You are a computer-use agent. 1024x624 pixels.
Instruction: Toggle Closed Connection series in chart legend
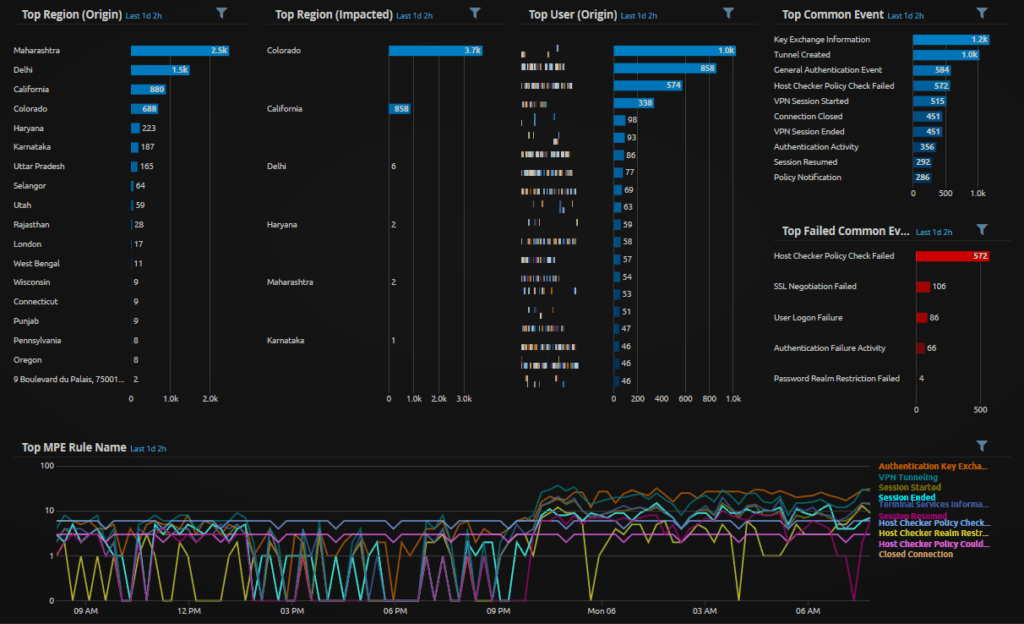pos(915,554)
